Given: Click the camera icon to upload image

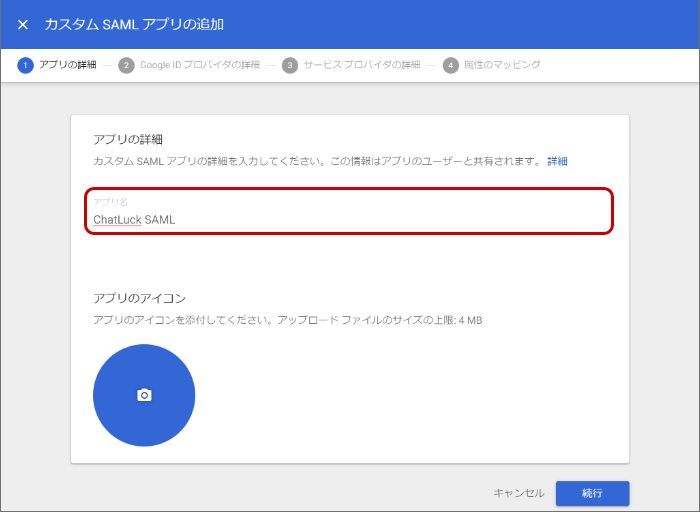Looking at the screenshot, I should click(x=144, y=395).
